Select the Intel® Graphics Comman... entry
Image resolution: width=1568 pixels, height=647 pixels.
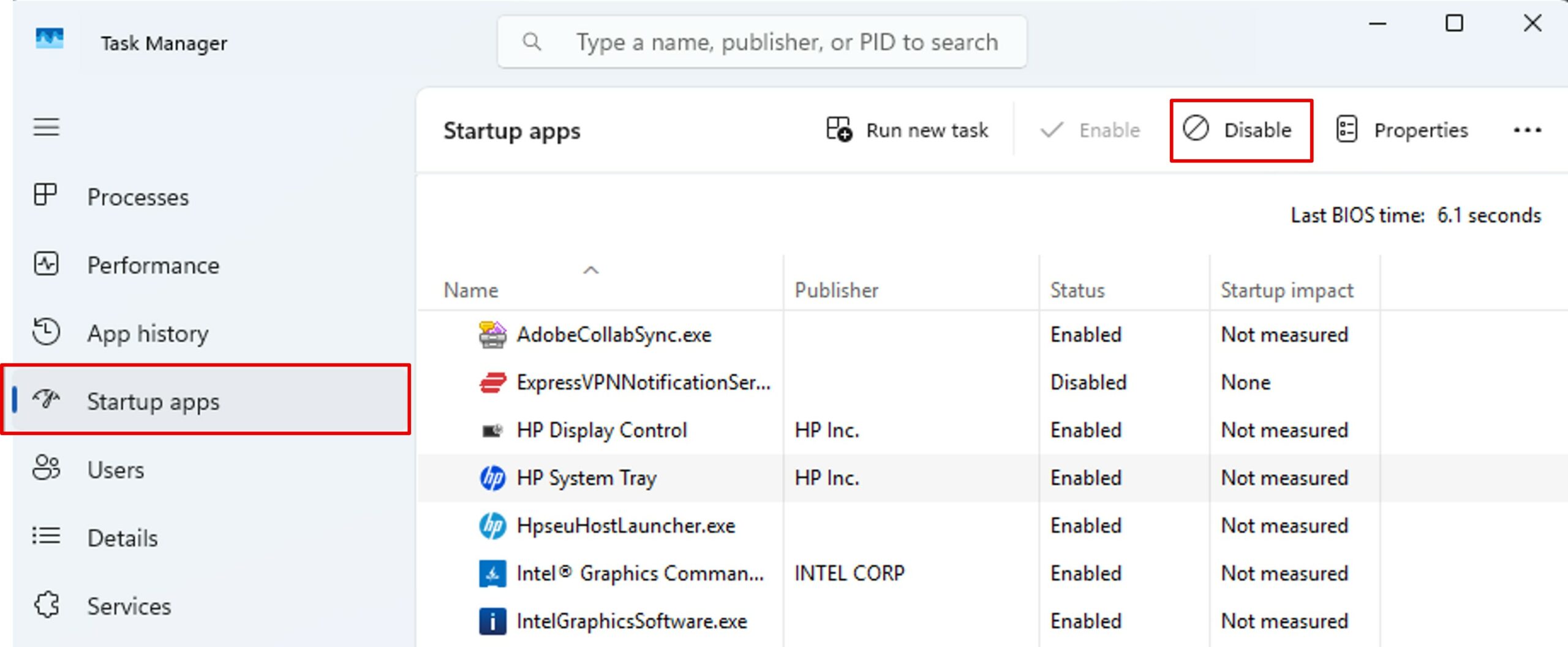pyautogui.click(x=992, y=573)
